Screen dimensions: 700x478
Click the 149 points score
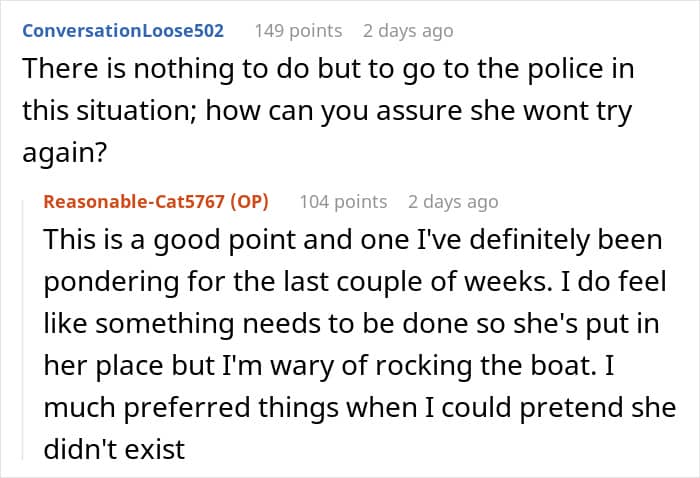[298, 31]
